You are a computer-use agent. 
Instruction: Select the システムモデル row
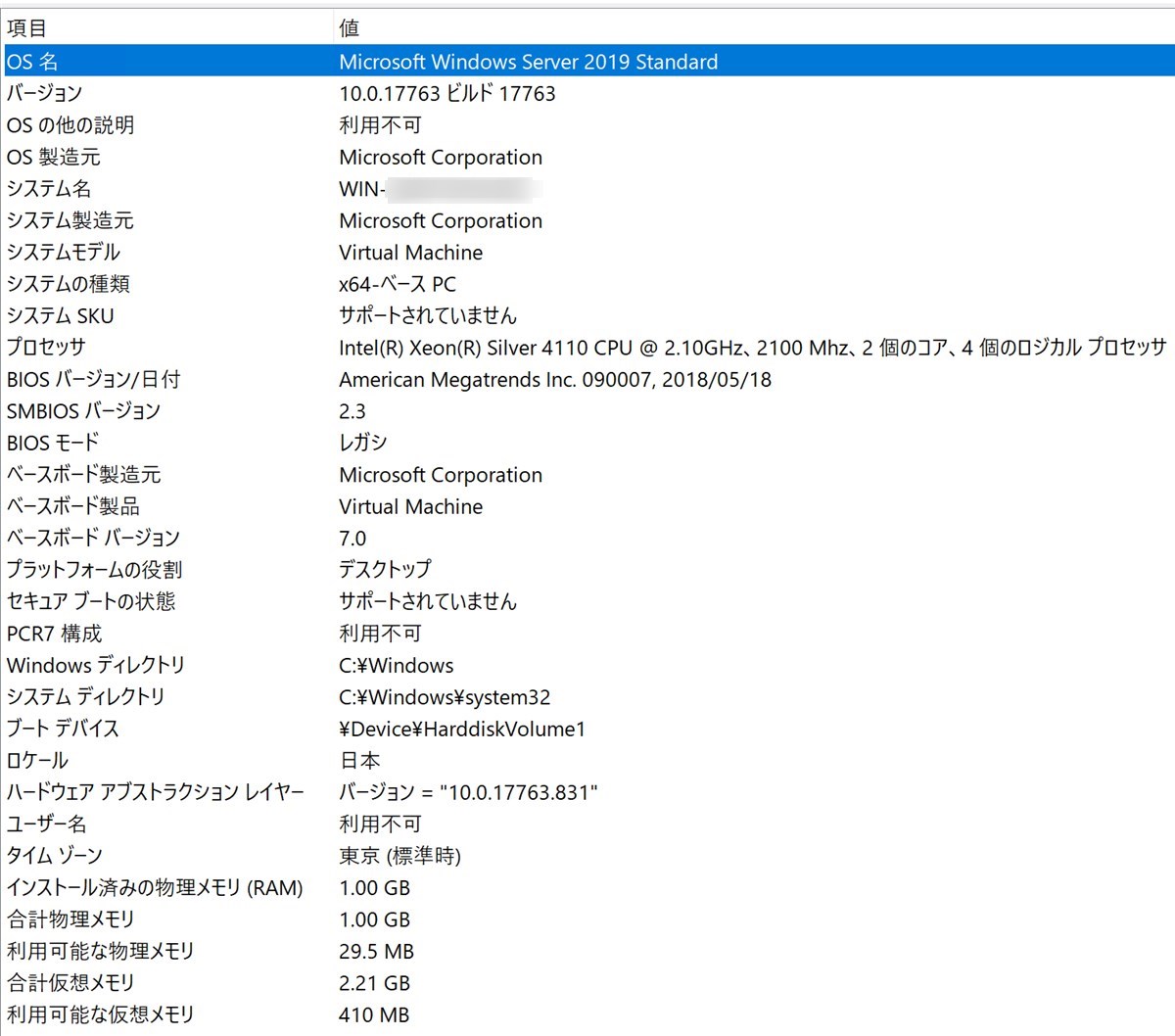[587, 253]
